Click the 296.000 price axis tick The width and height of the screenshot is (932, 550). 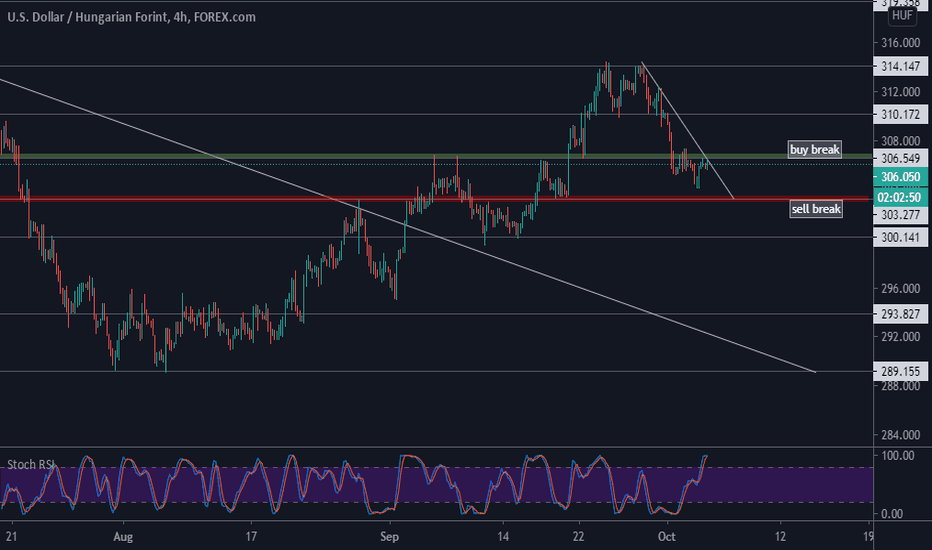pos(900,288)
